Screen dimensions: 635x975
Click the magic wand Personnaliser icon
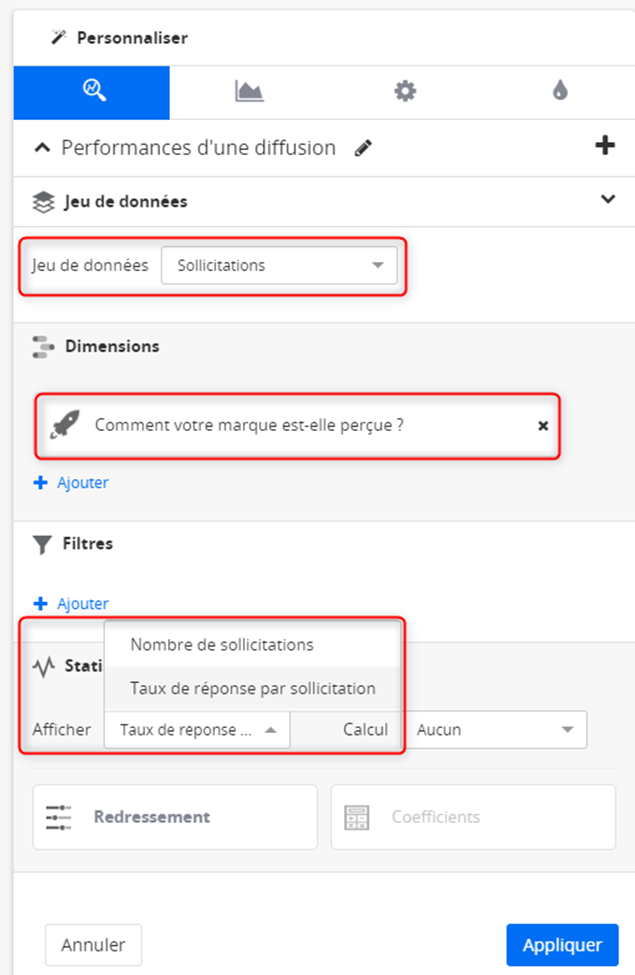(58, 38)
